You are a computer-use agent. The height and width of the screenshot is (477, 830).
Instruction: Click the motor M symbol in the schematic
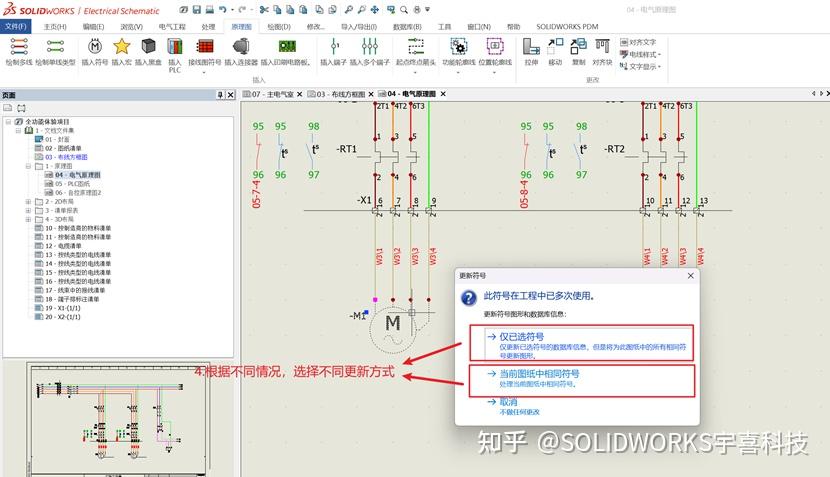393,329
